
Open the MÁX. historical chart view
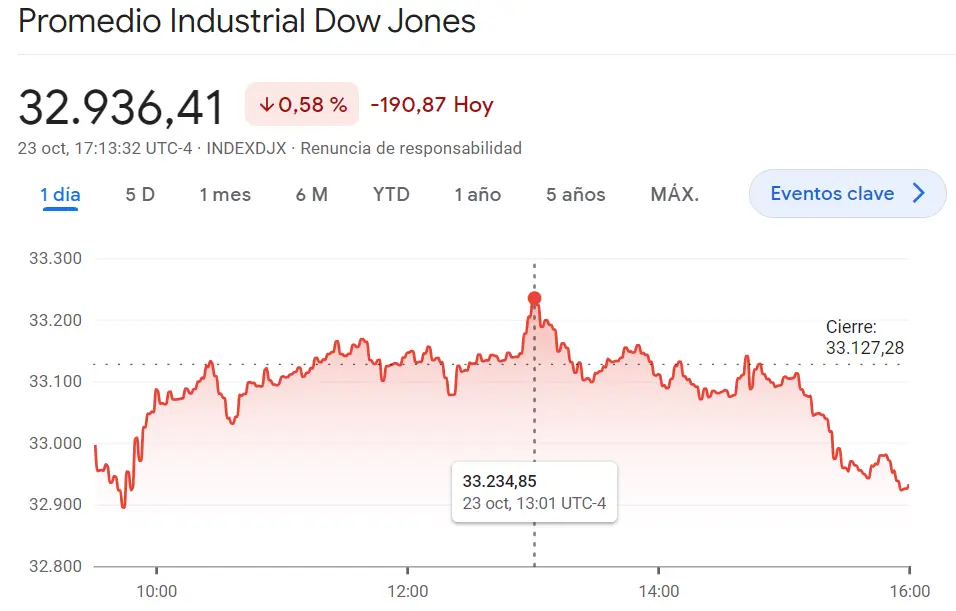tap(676, 195)
